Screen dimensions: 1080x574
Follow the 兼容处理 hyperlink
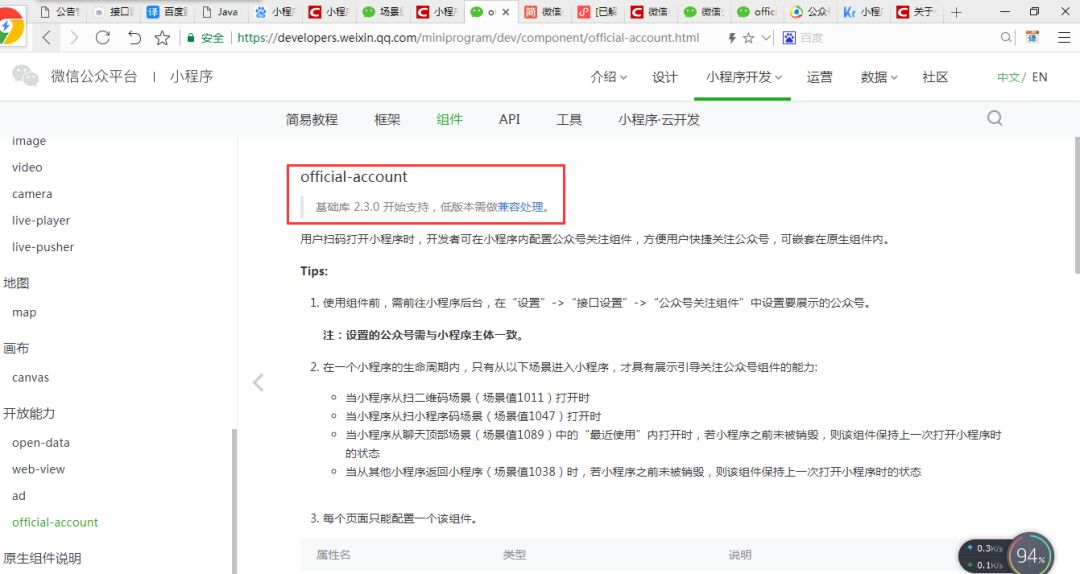click(521, 207)
